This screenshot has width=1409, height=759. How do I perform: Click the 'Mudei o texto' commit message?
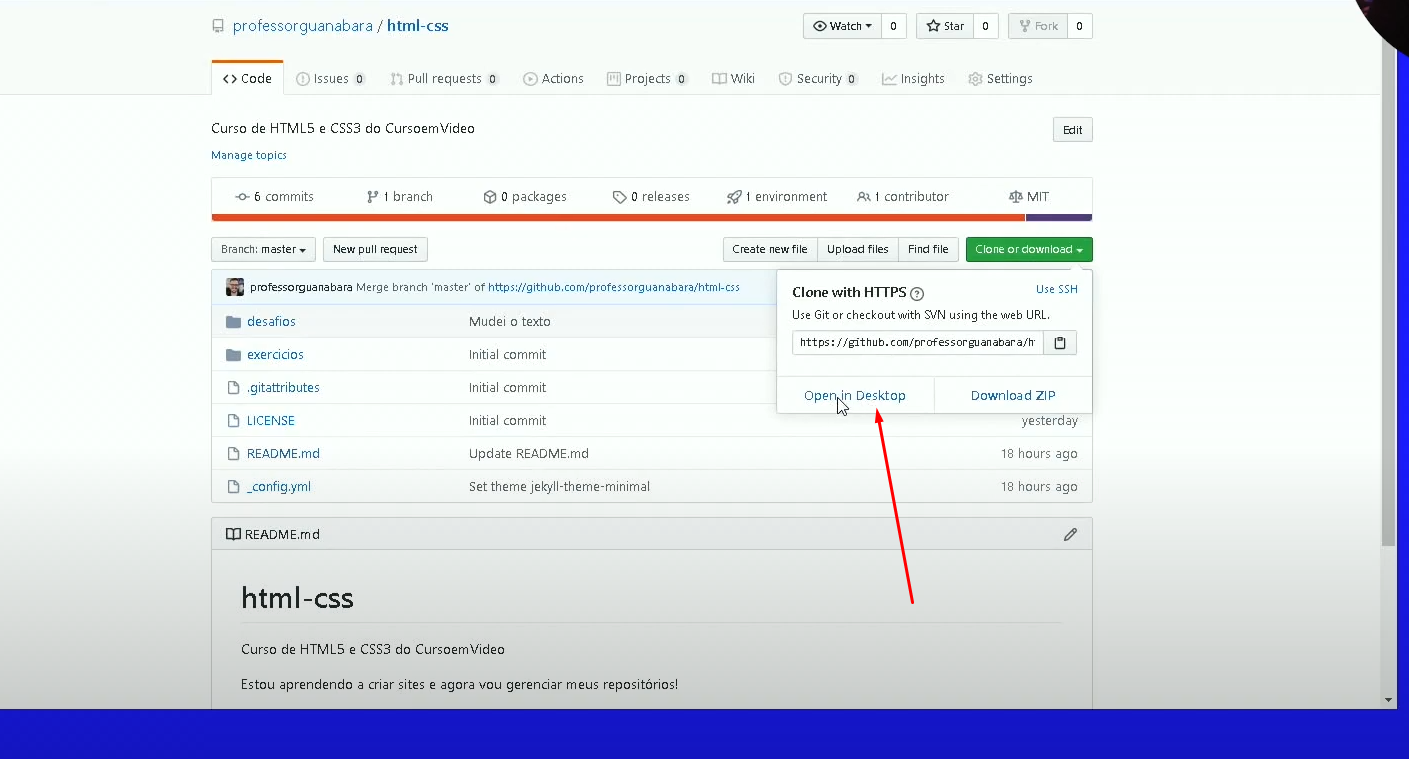(510, 322)
